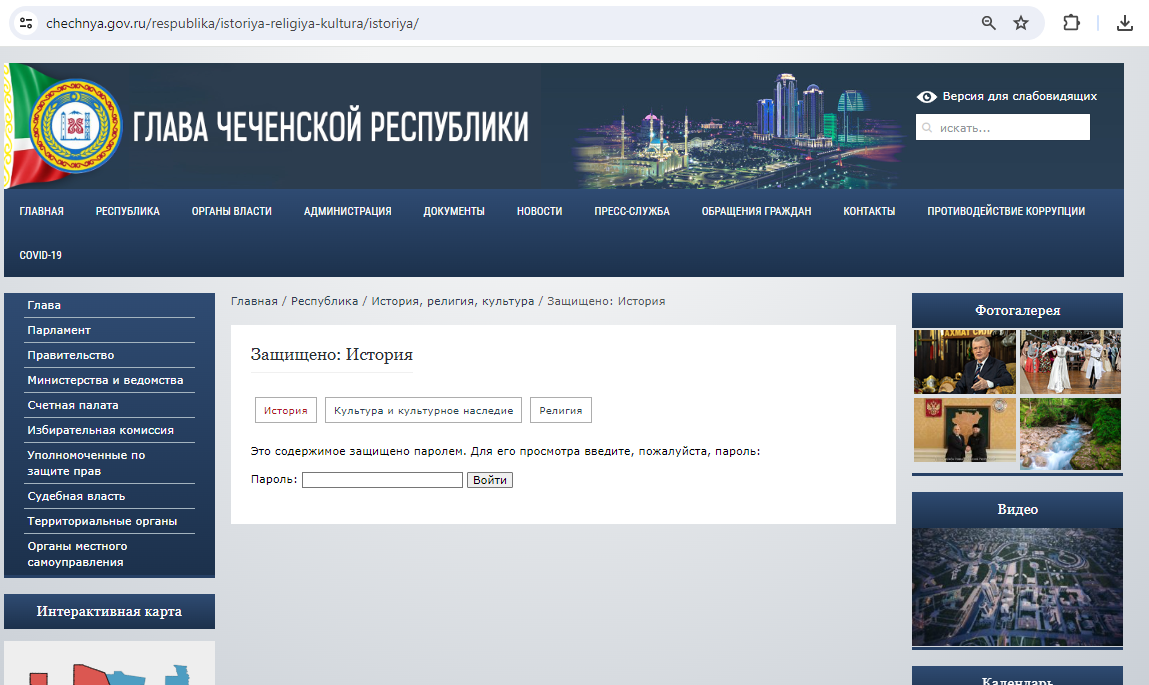This screenshot has width=1149, height=685.
Task: Click the bookmark star in the address bar
Action: 1021,22
